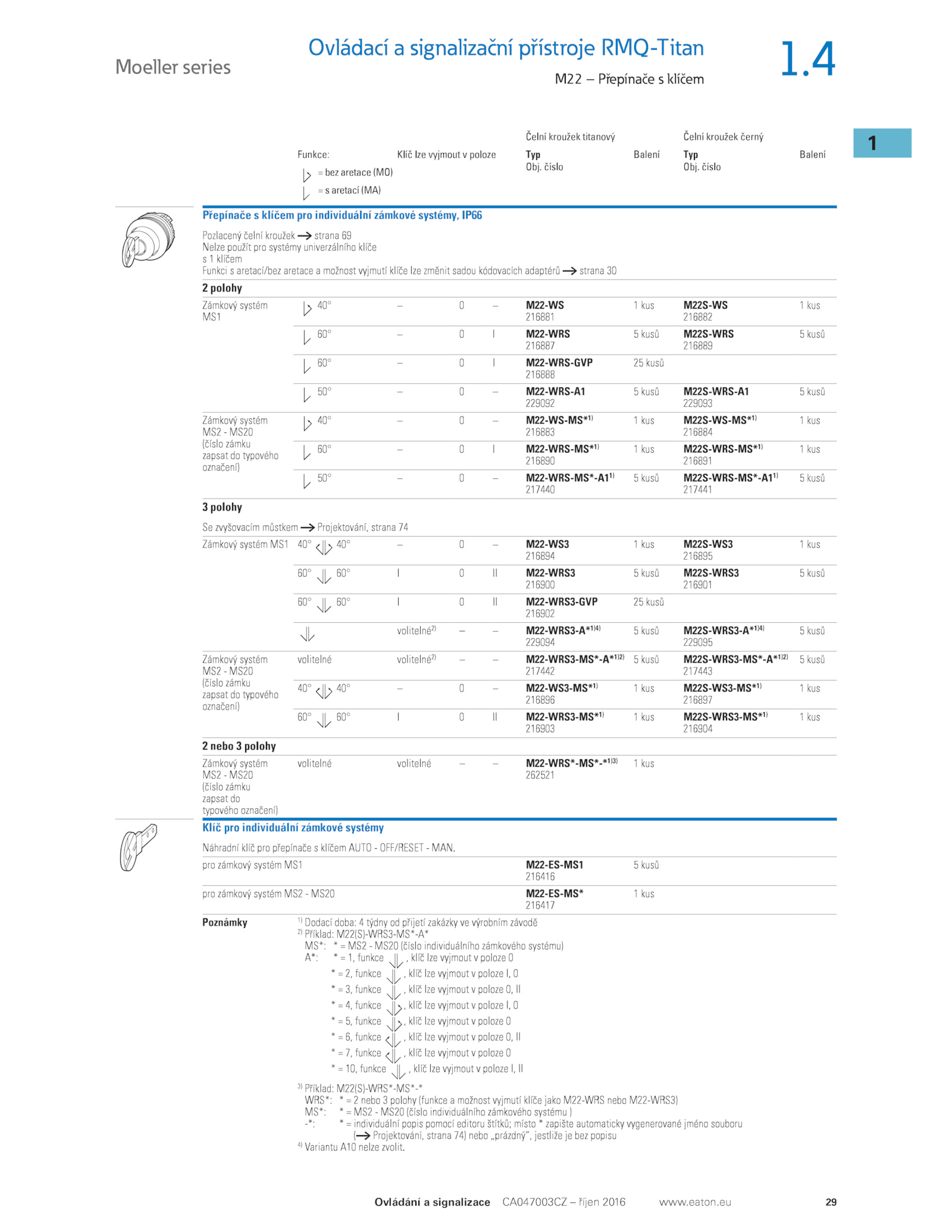Click the function symbol for * = 5 note

tap(394, 1024)
